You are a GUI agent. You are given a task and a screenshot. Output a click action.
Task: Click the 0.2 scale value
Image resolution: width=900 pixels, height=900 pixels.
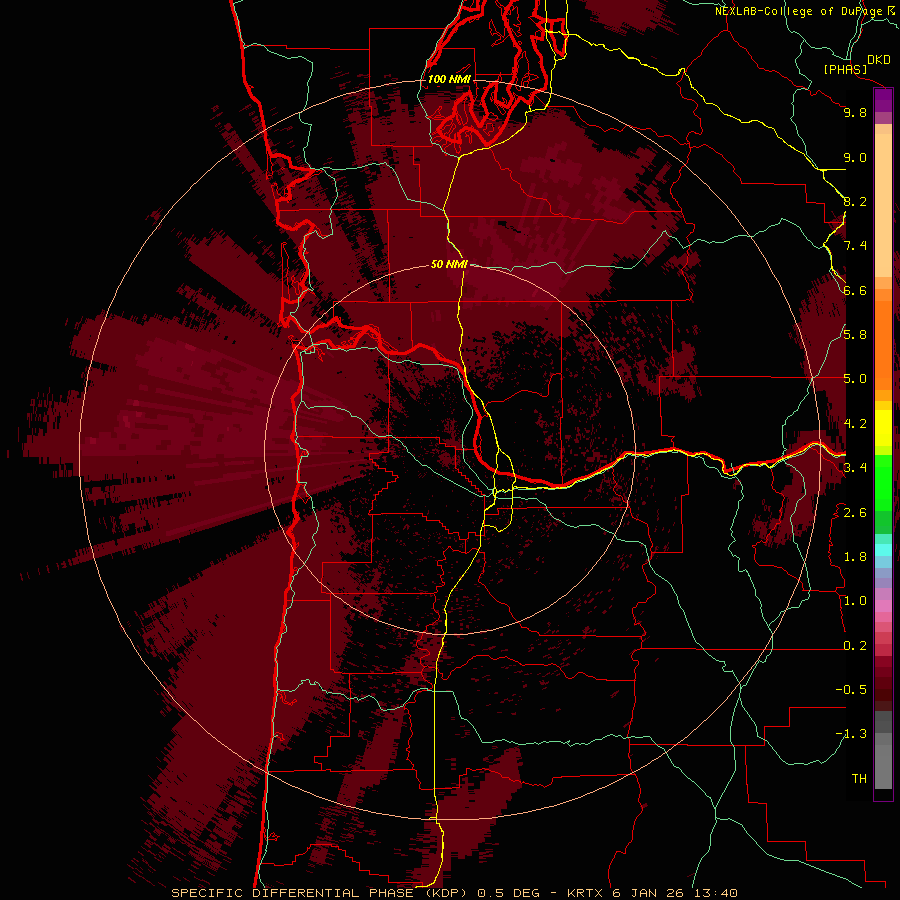(855, 646)
